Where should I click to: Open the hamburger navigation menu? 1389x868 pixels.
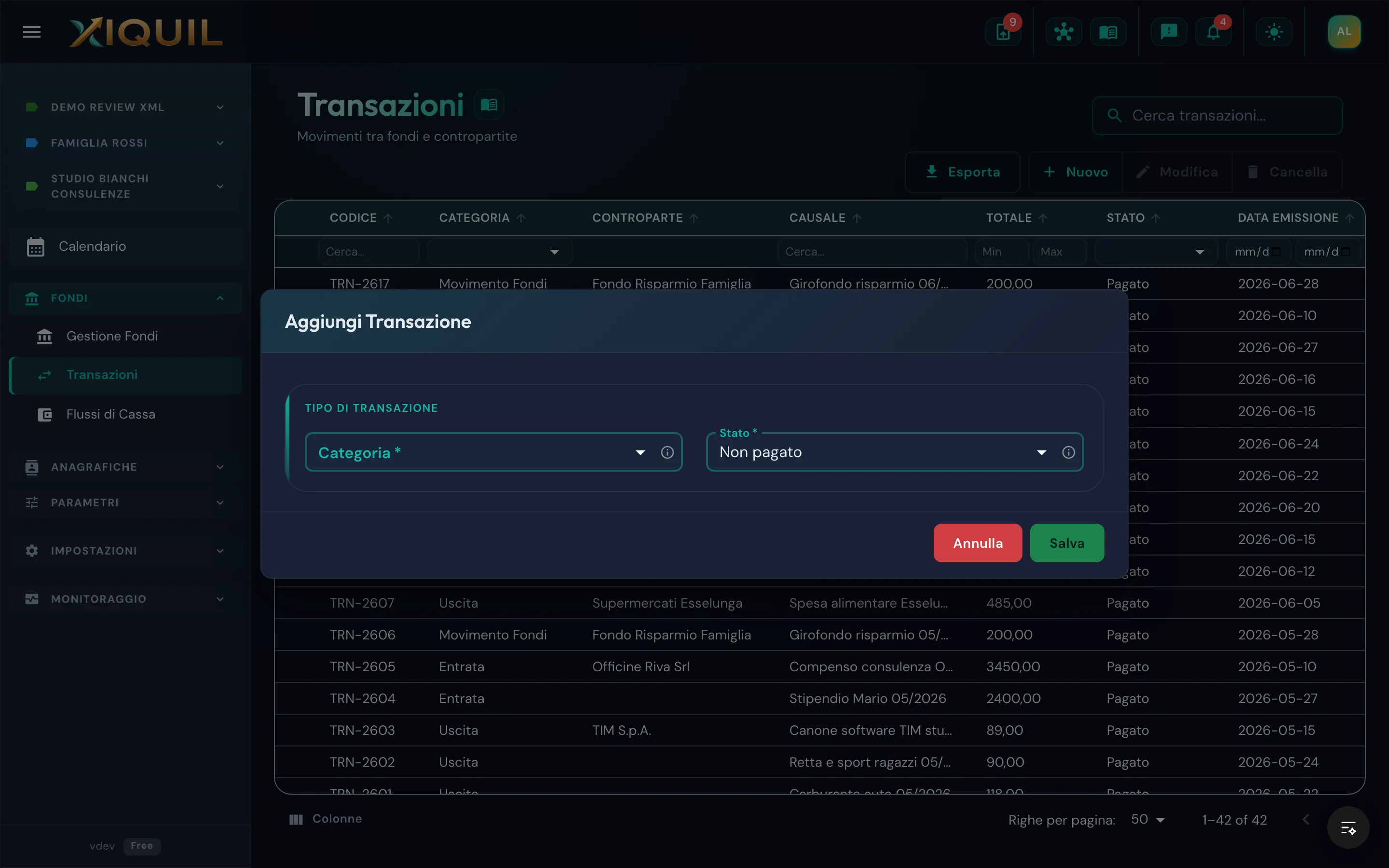pos(31,31)
